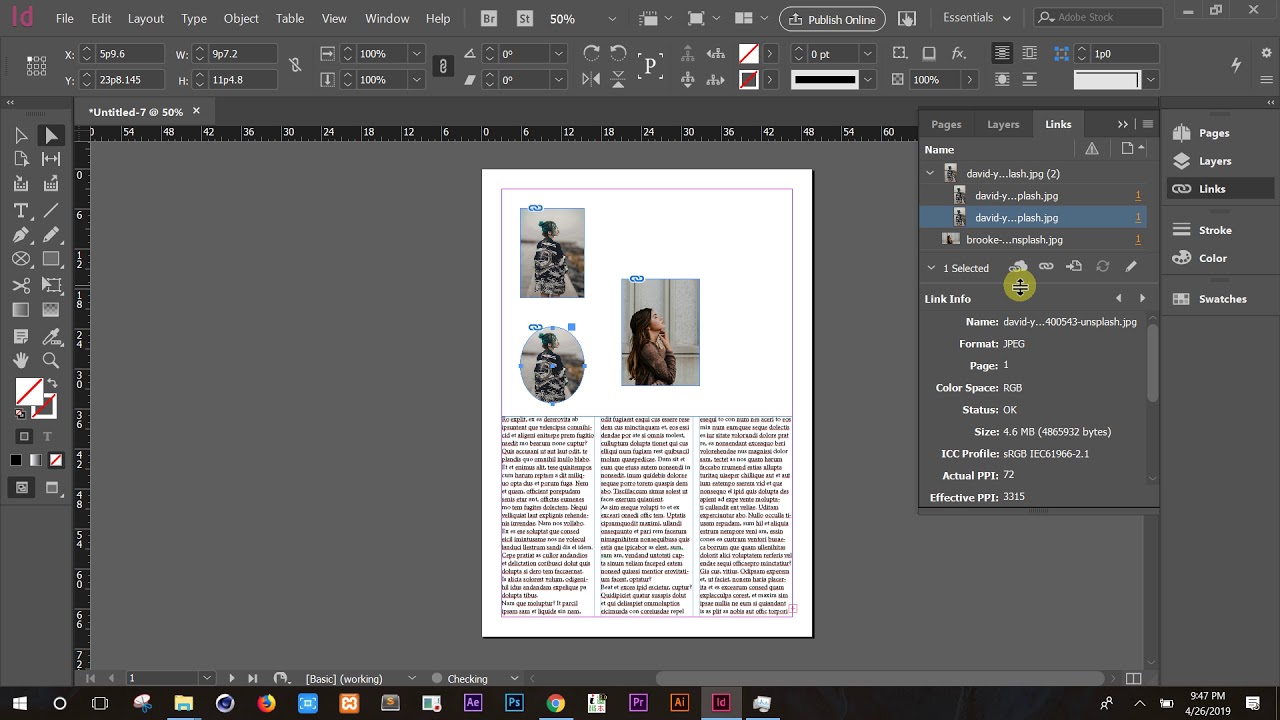
Task: Select the Direct Selection tool
Action: coord(51,136)
